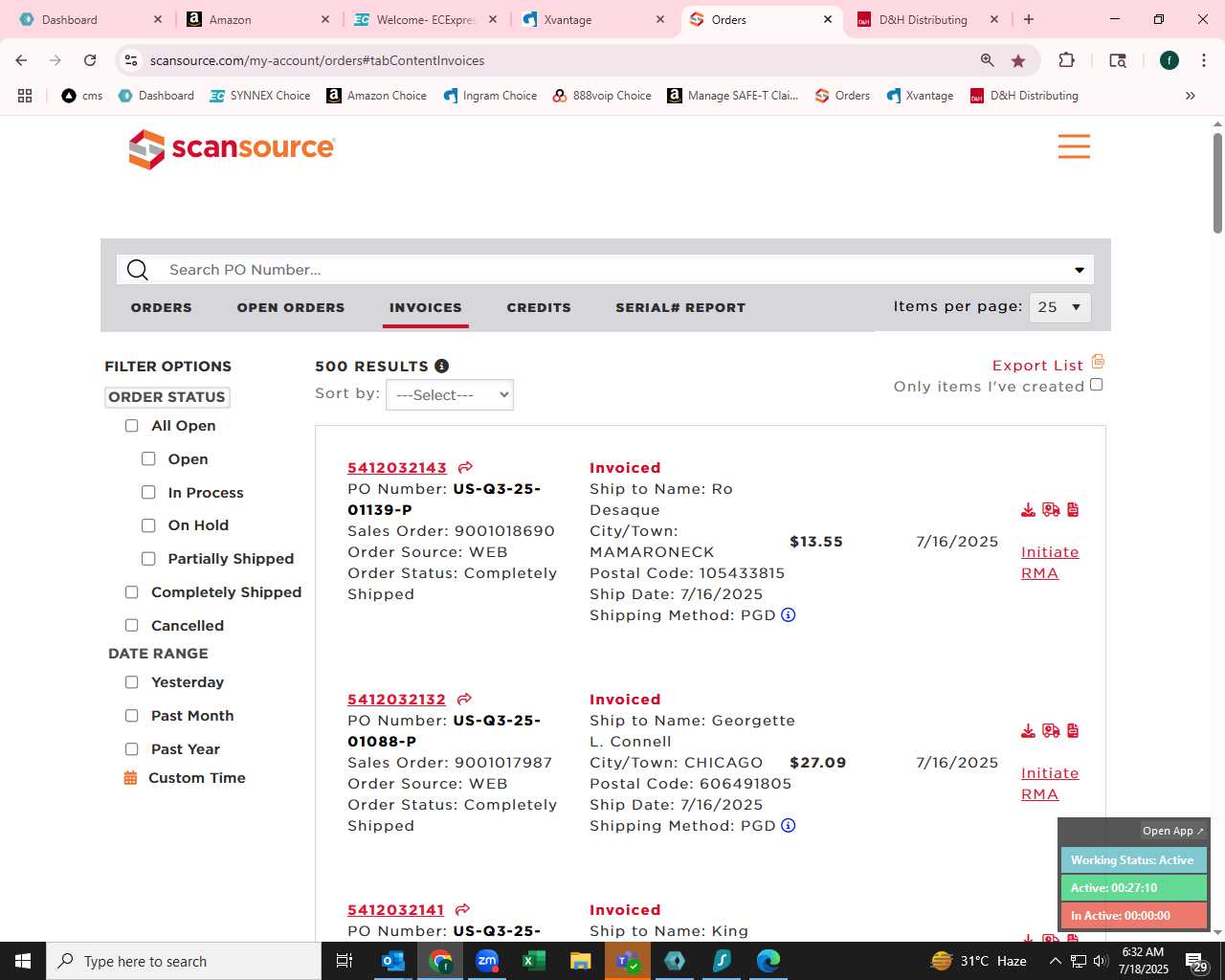
Task: Filter by Yesterday date range
Action: pos(132,682)
